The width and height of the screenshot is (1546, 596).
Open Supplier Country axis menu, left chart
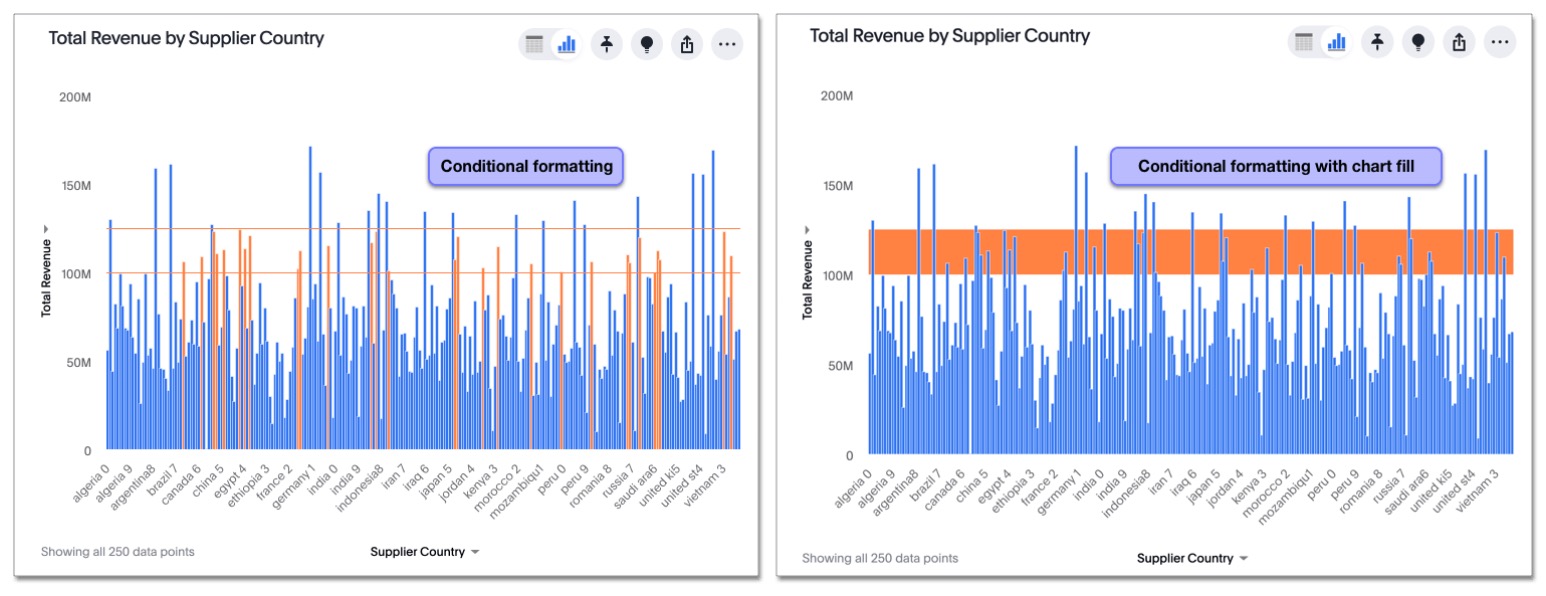pos(424,552)
